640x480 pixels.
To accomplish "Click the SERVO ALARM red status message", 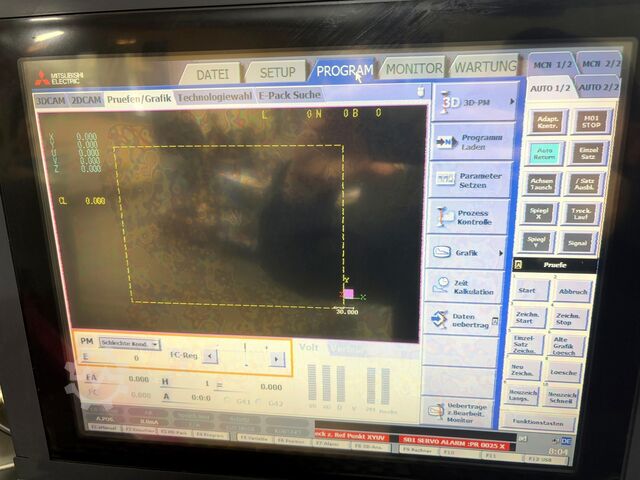I will (x=456, y=442).
